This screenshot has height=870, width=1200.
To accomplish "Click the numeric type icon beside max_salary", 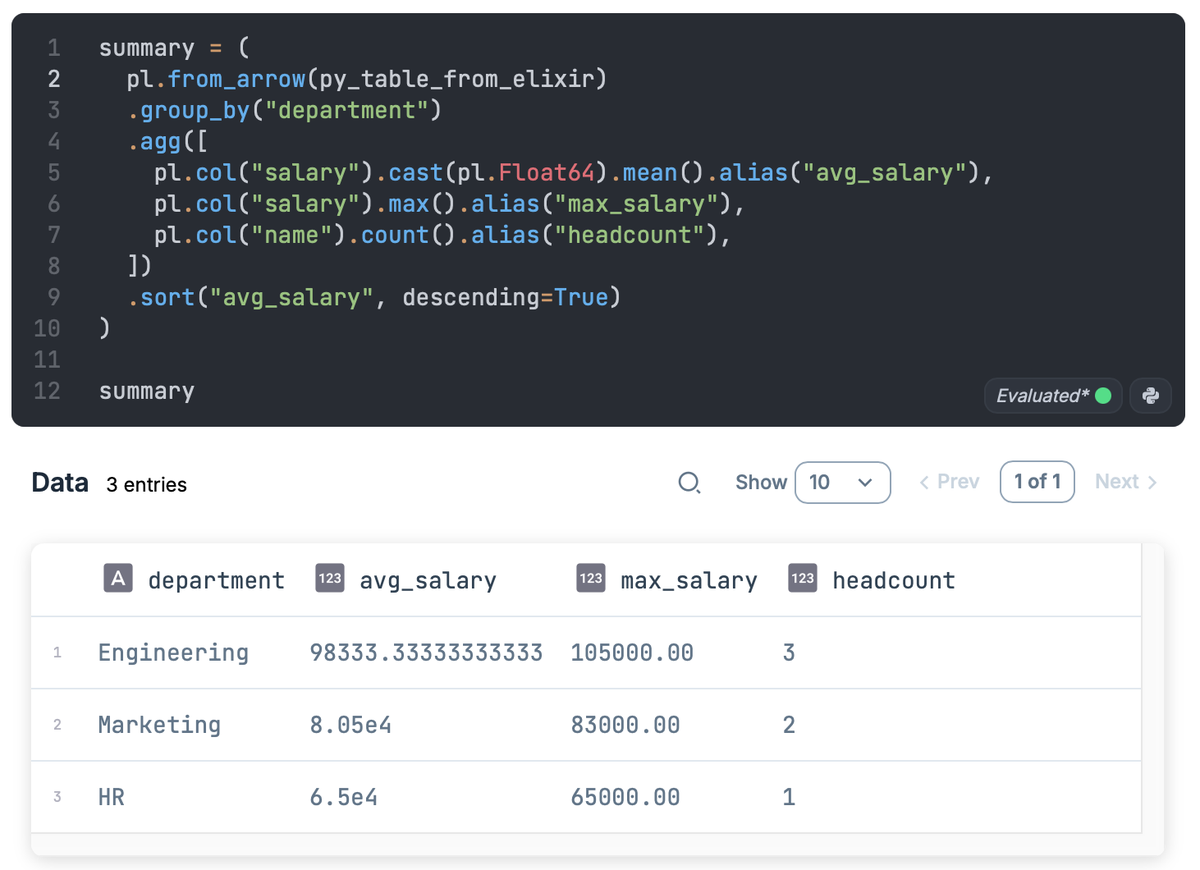I will (x=591, y=578).
